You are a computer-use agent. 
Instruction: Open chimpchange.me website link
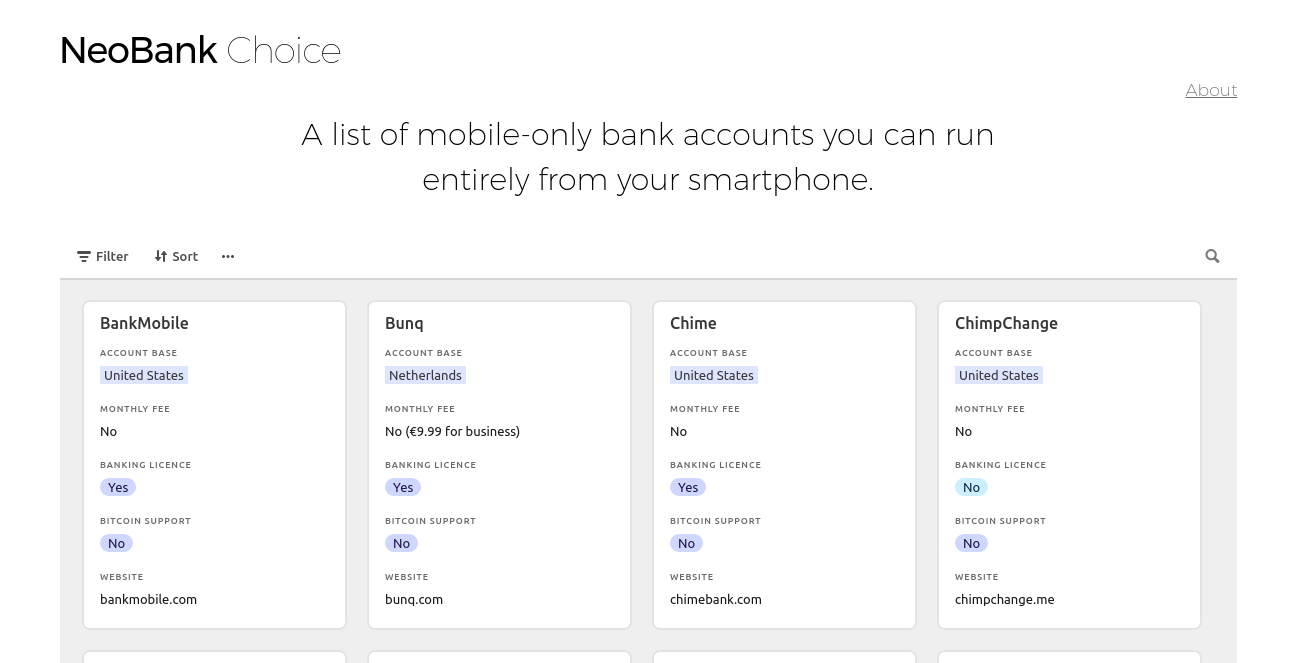pos(1004,599)
